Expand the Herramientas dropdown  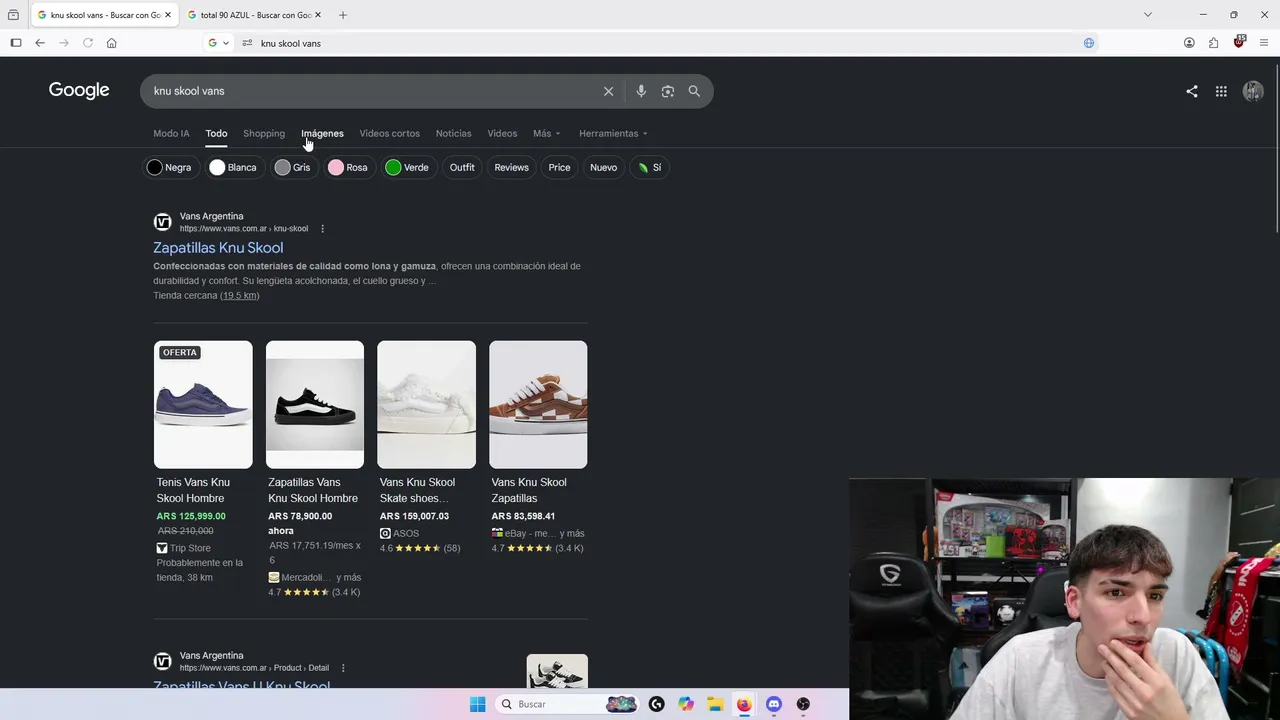tap(613, 133)
